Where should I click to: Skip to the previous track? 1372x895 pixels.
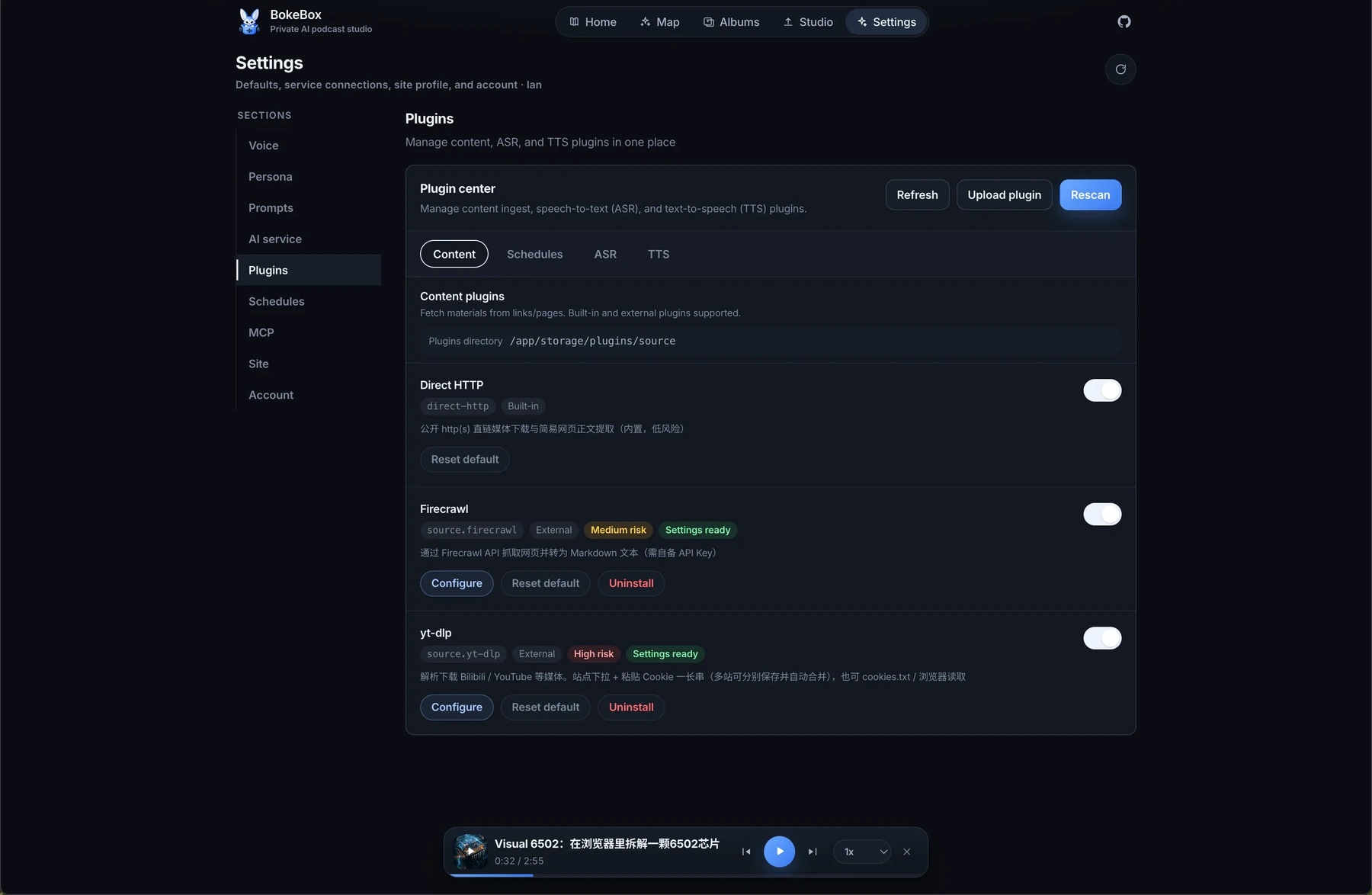[x=746, y=852]
